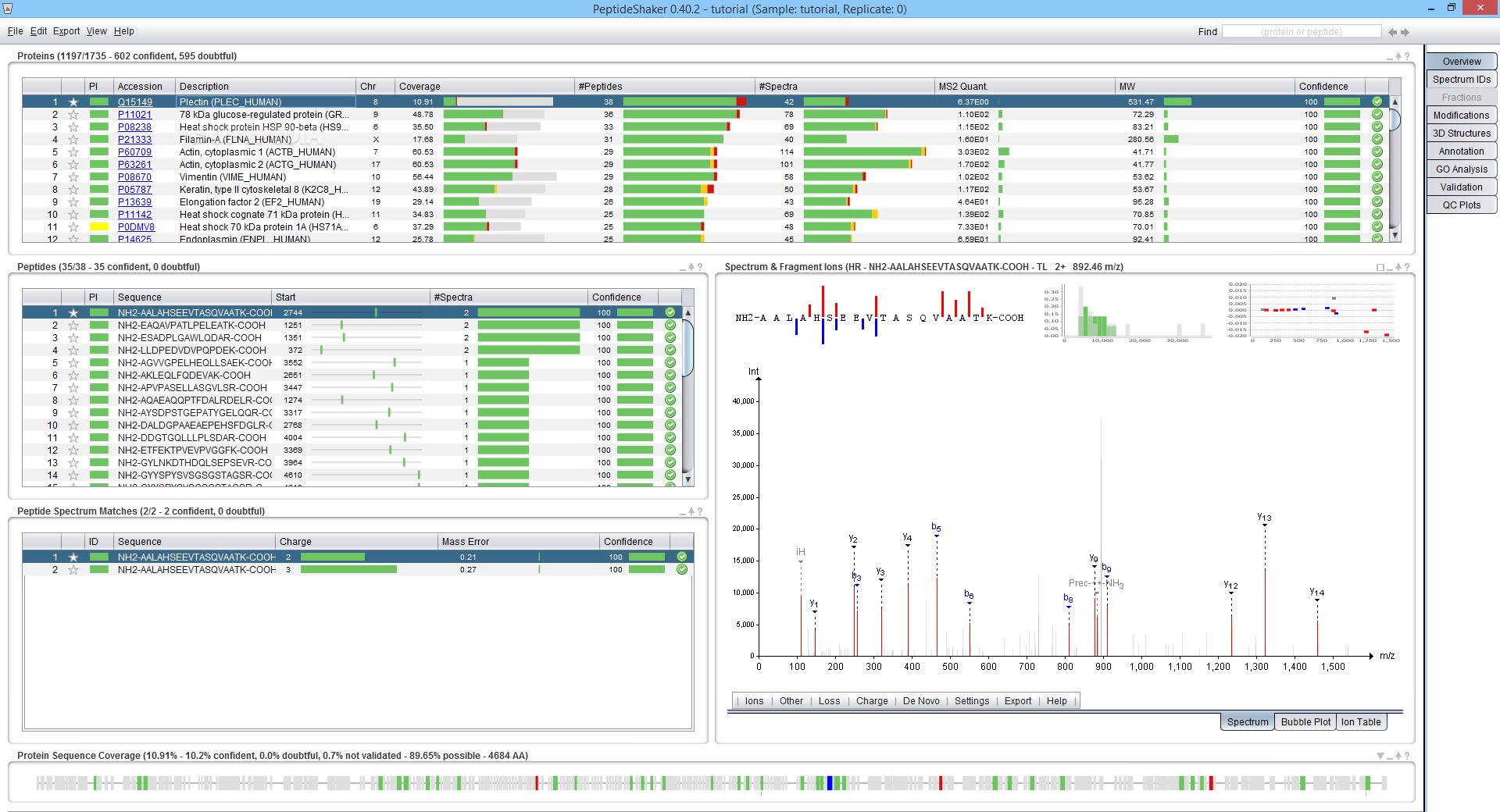Sort proteins by the MS2 Quant. column

1025,87
